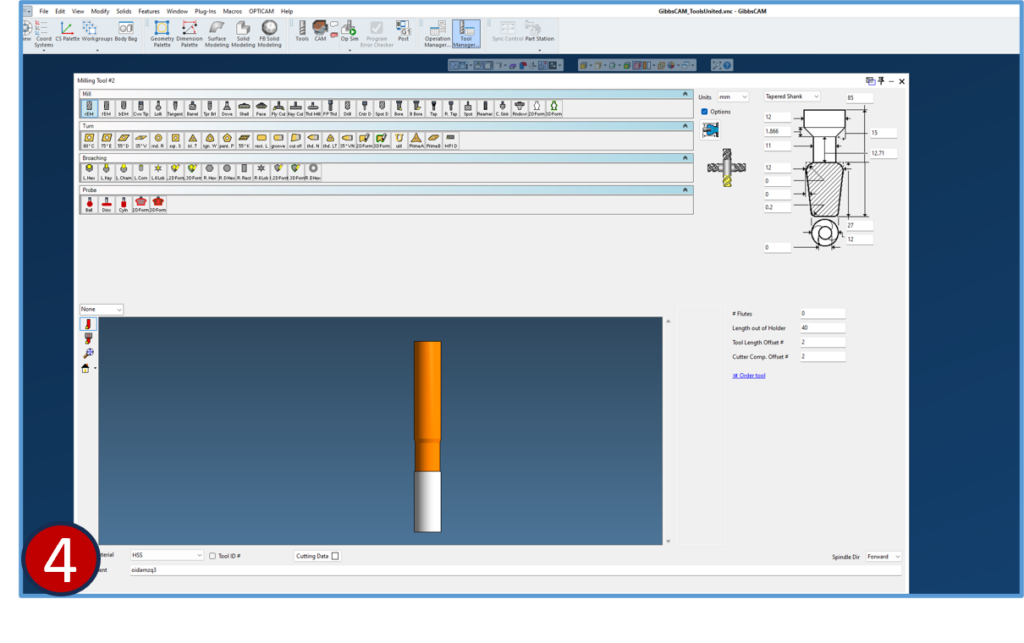Collapse the Turn tool section
The width and height of the screenshot is (1024, 643).
pyautogui.click(x=686, y=126)
